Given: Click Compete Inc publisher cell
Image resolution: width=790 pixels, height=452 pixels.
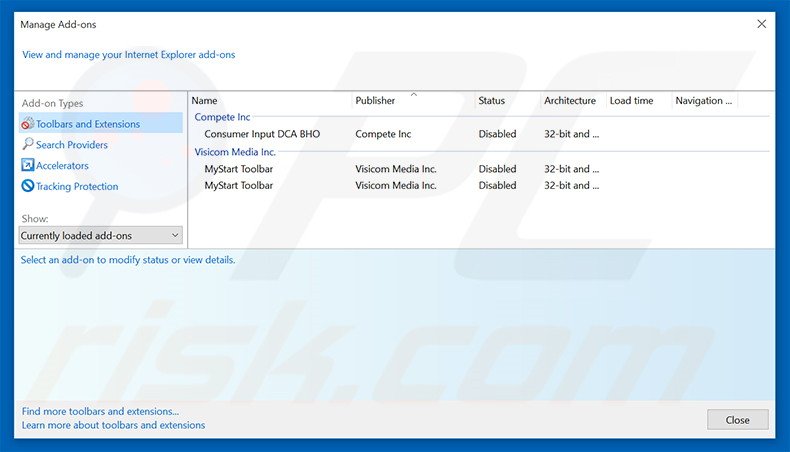Looking at the screenshot, I should click(383, 134).
